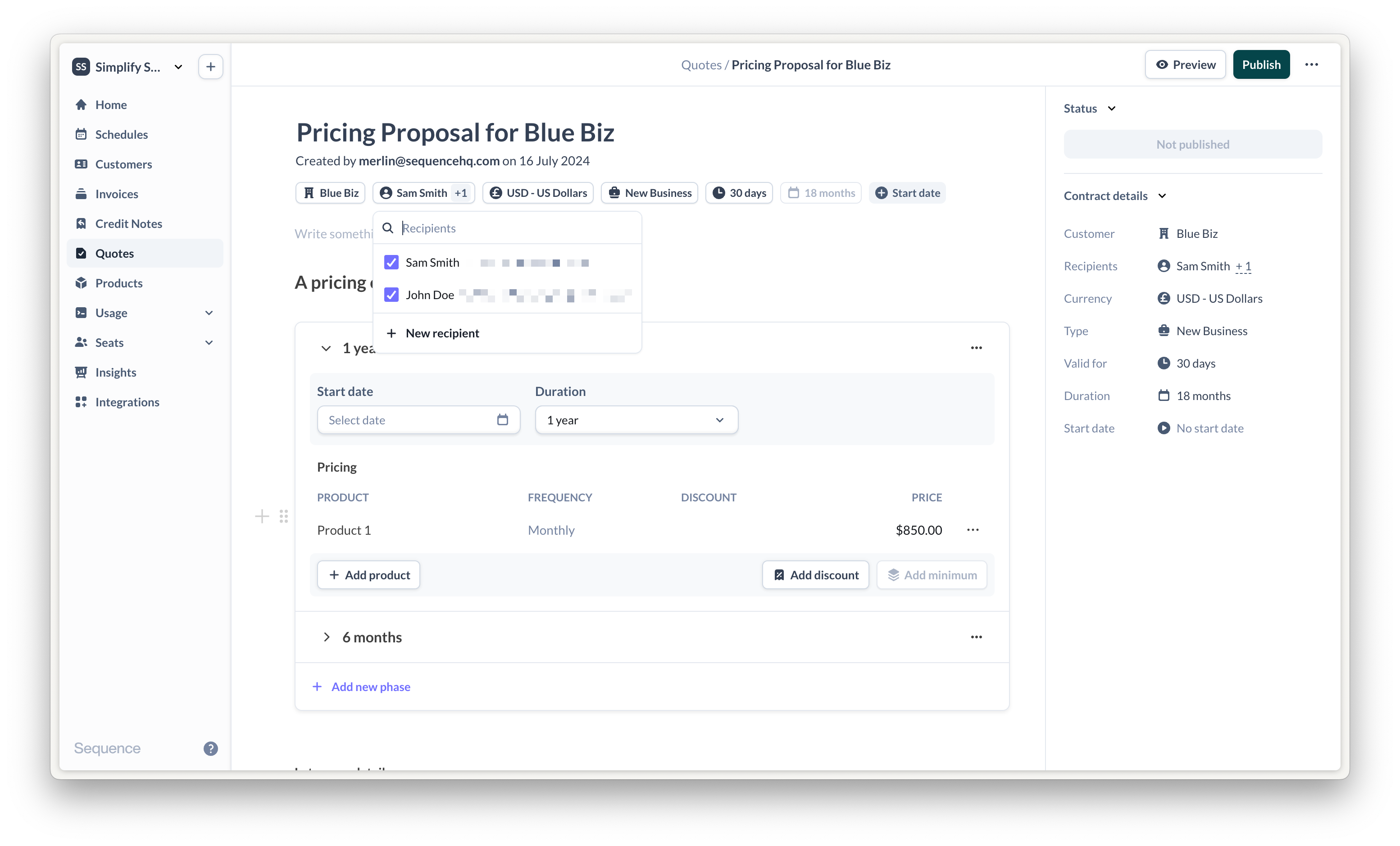This screenshot has width=1400, height=846.
Task: Click the SS workspace avatar
Action: (81, 67)
